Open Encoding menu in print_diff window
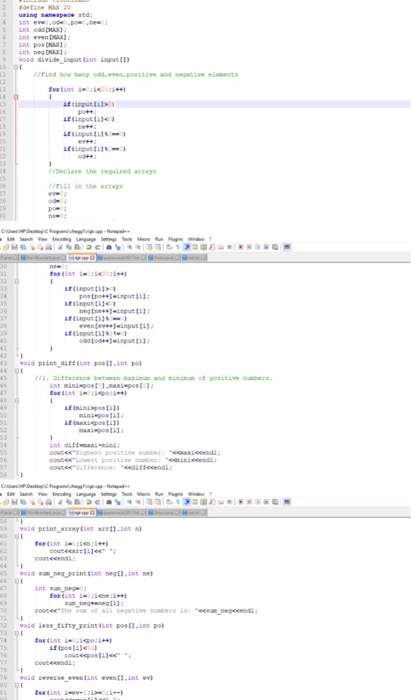Image resolution: width=411 pixels, height=700 pixels. click(x=62, y=239)
